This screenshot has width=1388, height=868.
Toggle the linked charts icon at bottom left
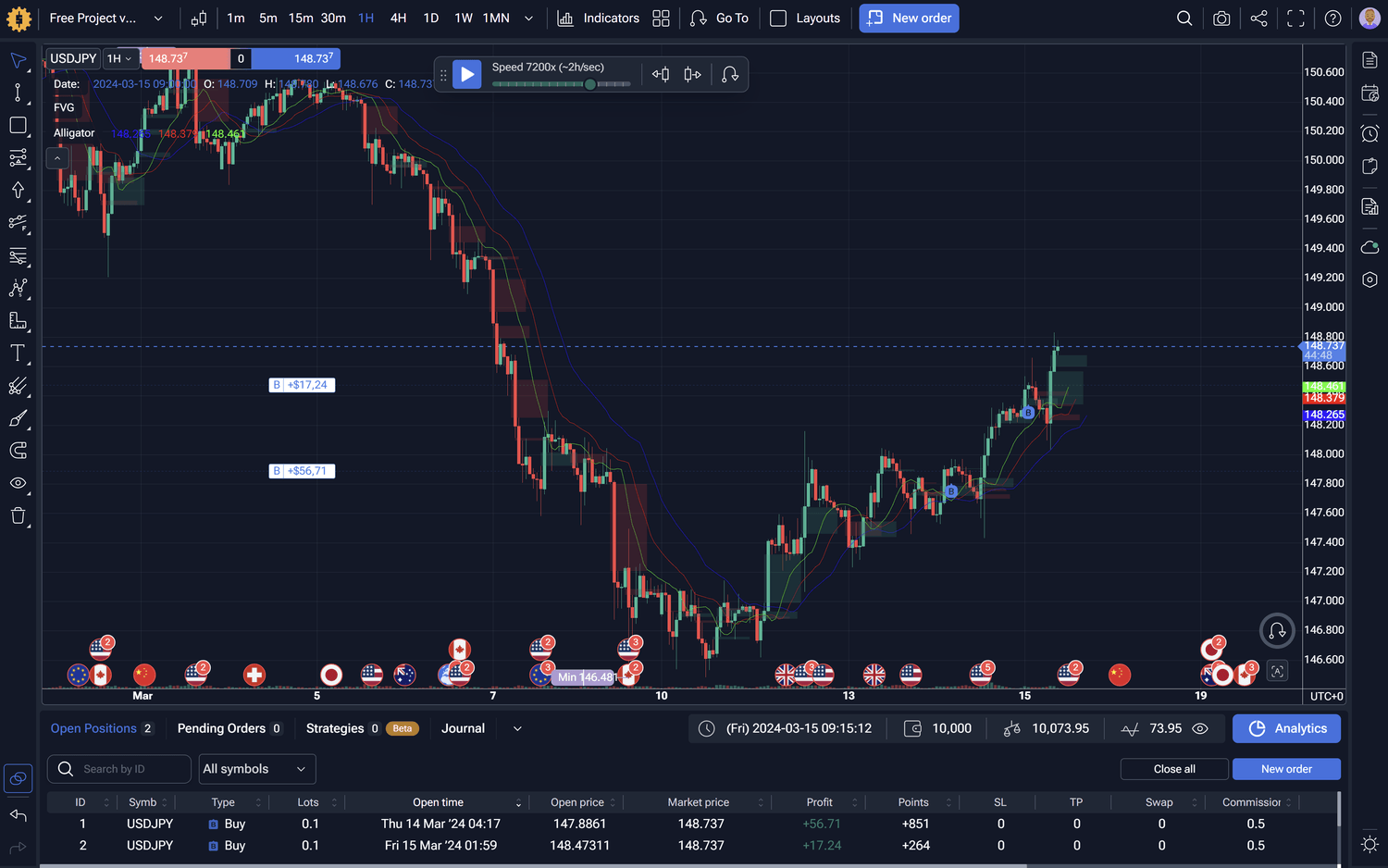point(18,778)
